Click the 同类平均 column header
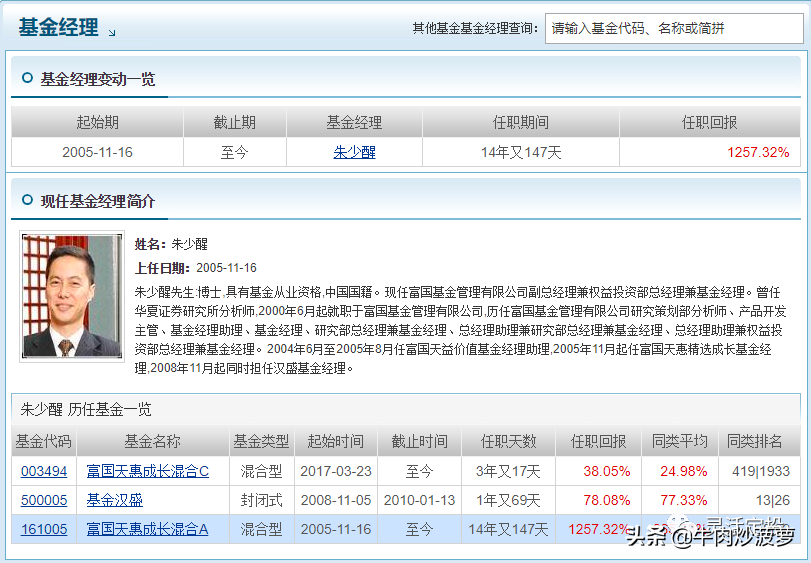The image size is (811, 563). click(680, 442)
